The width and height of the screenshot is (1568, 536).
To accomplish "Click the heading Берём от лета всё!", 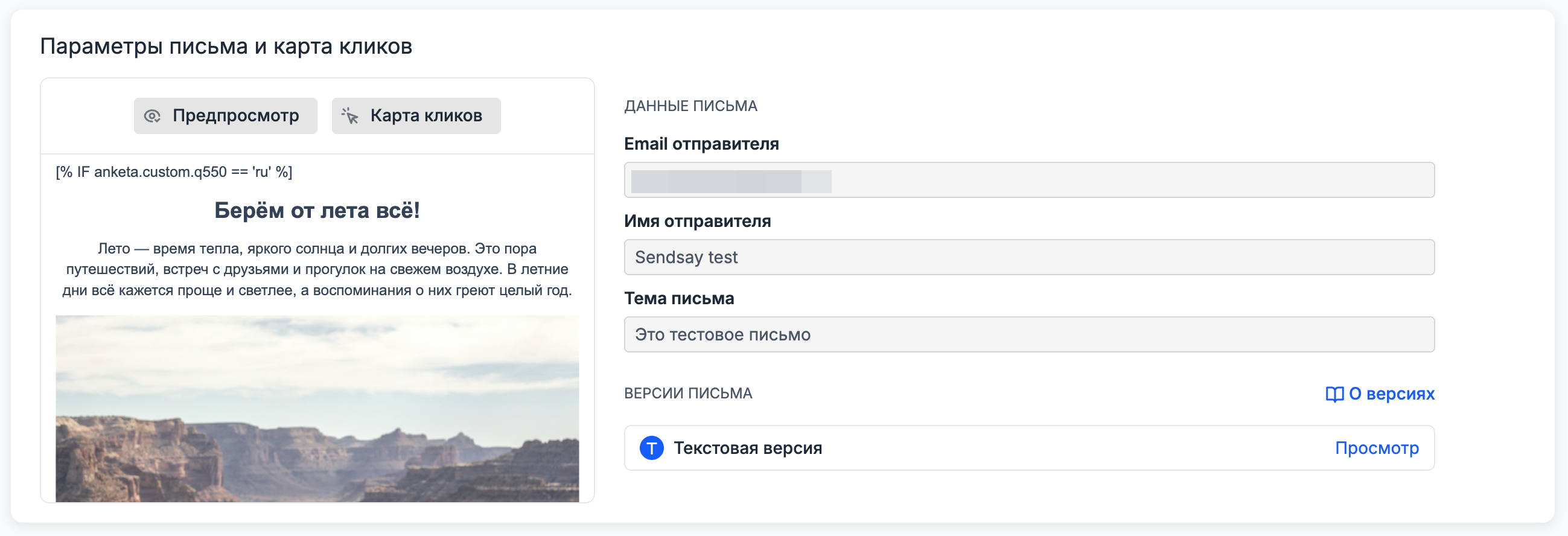I will [317, 211].
